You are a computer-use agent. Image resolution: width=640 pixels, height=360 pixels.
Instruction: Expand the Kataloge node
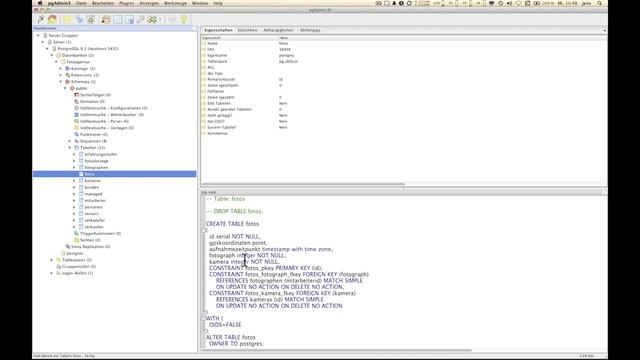pyautogui.click(x=61, y=69)
